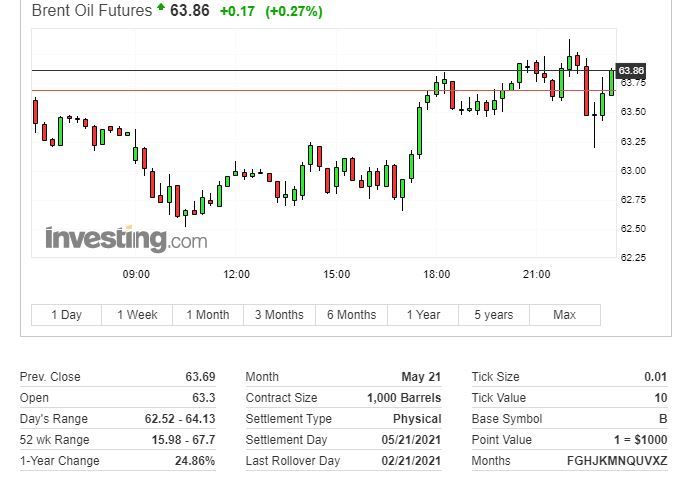Image resolution: width=677 pixels, height=485 pixels.
Task: Click the Brent Oil Futures title
Action: [x=92, y=11]
